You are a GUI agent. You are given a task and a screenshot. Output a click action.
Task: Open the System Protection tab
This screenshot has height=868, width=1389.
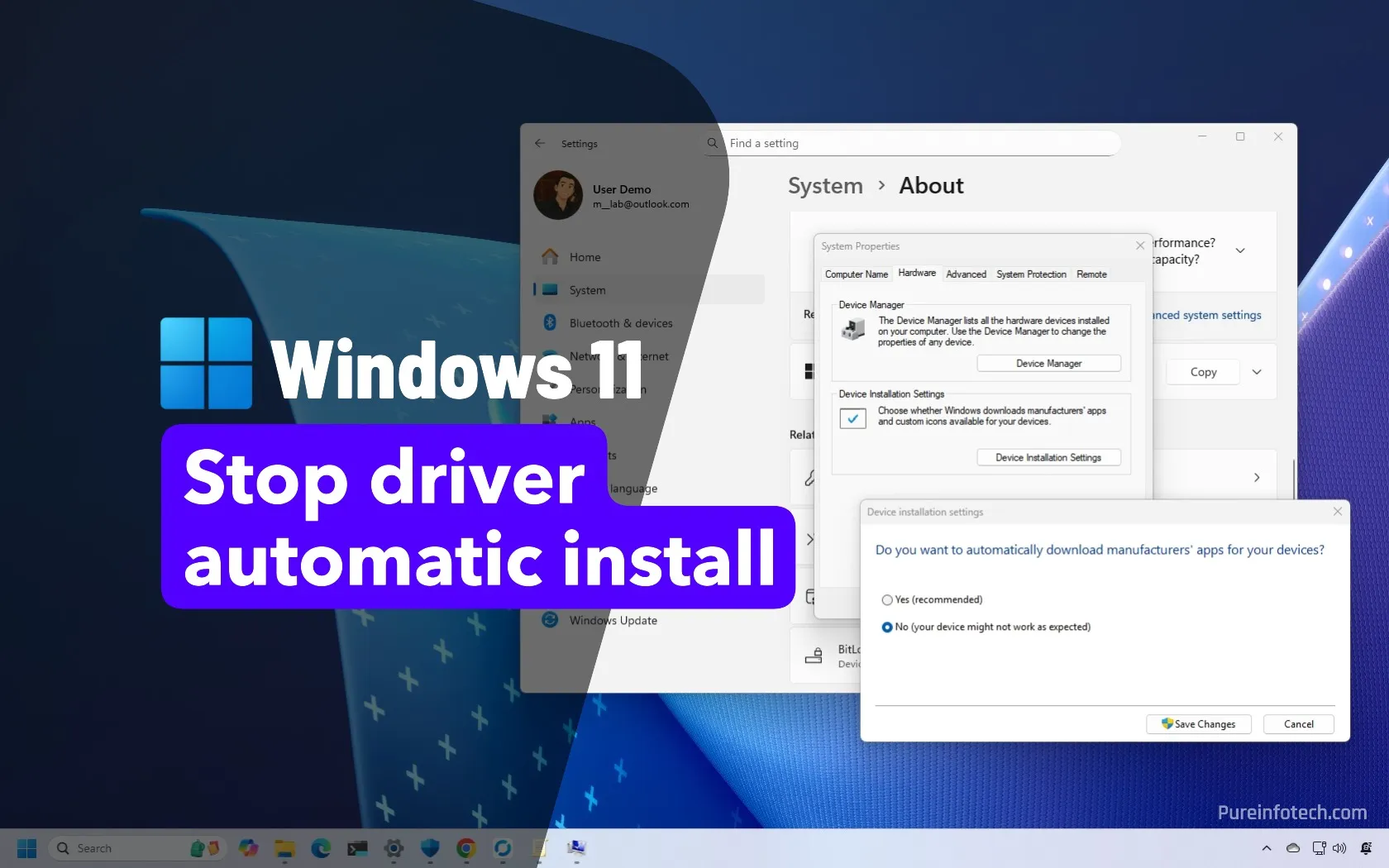[x=1031, y=274]
